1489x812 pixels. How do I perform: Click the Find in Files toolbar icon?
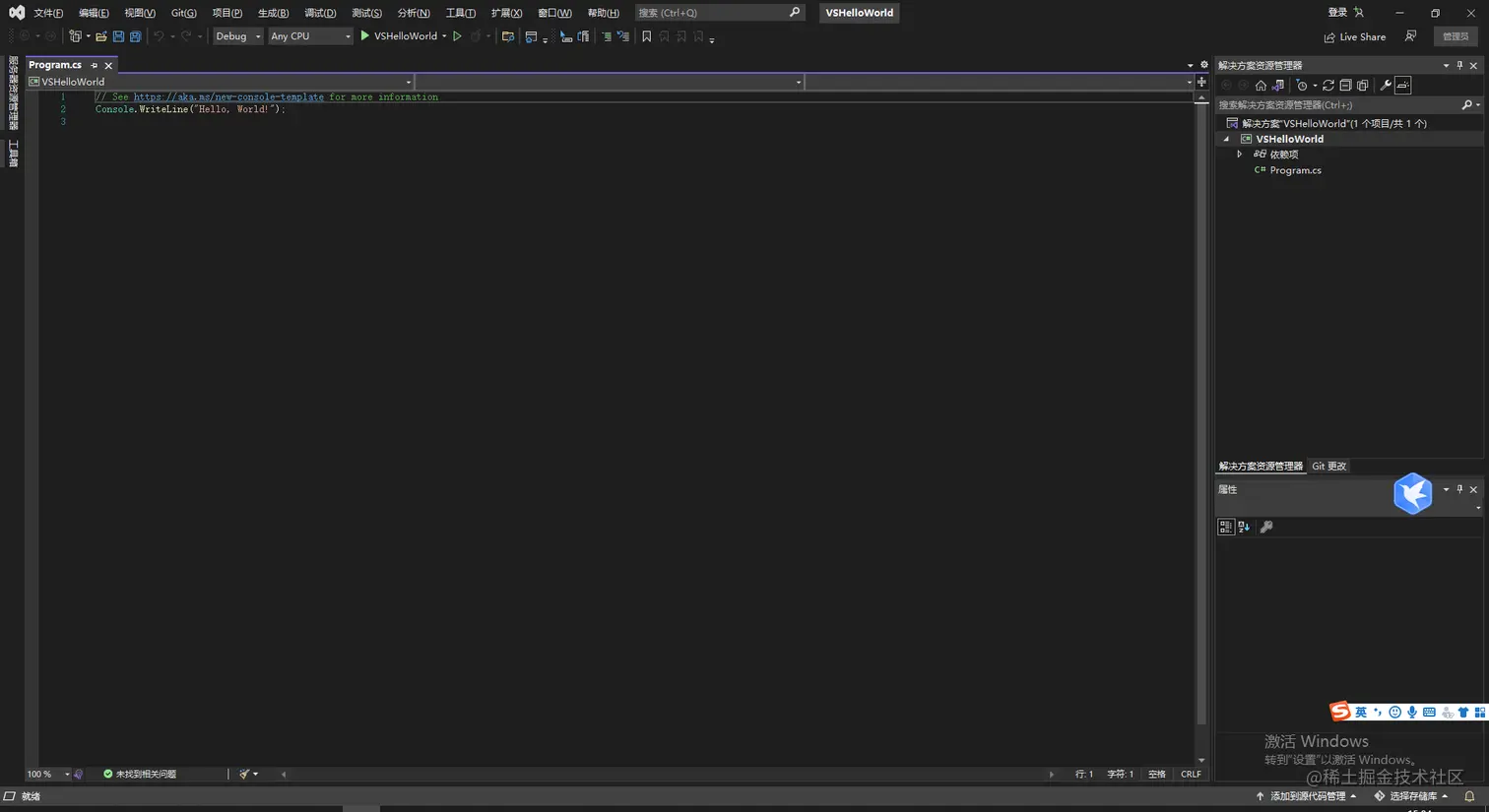508,36
